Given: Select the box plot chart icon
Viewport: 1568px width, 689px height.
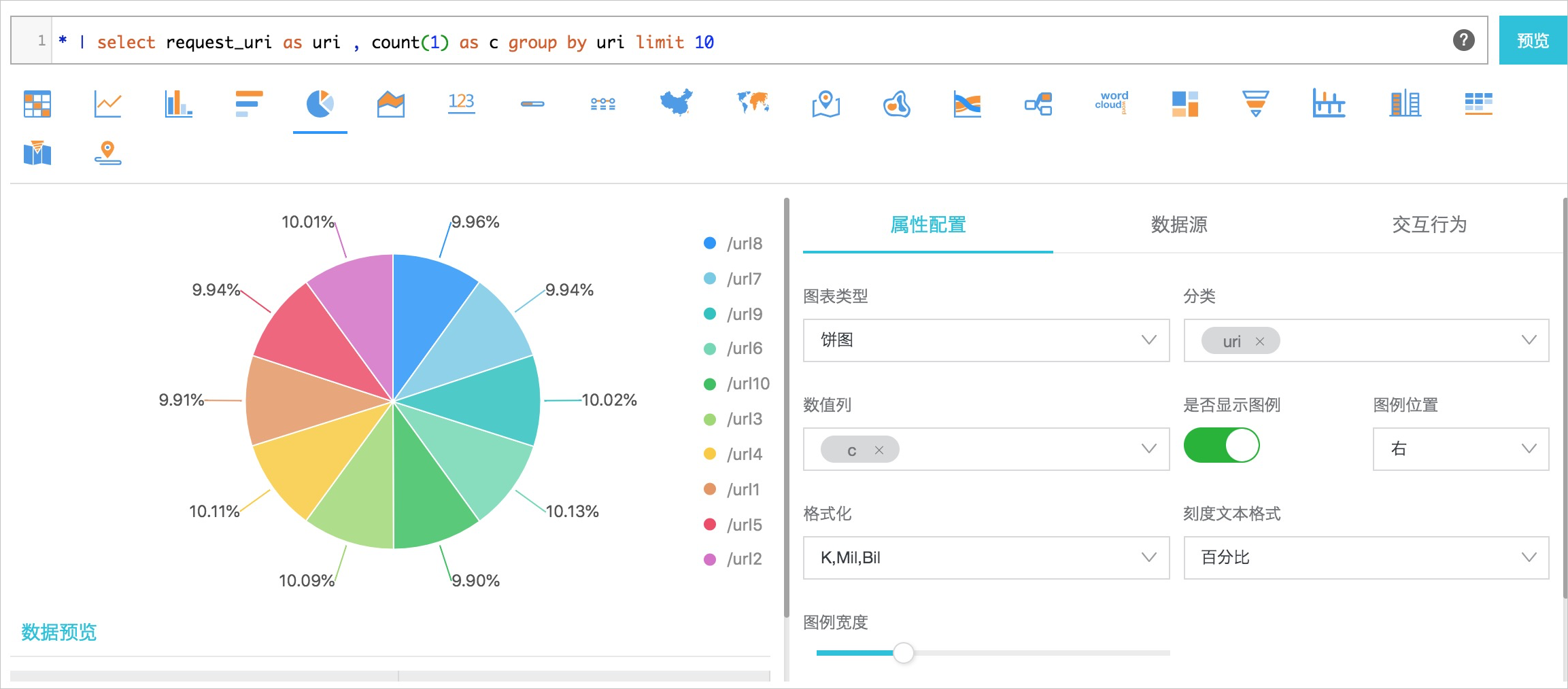Looking at the screenshot, I should pos(1329,103).
